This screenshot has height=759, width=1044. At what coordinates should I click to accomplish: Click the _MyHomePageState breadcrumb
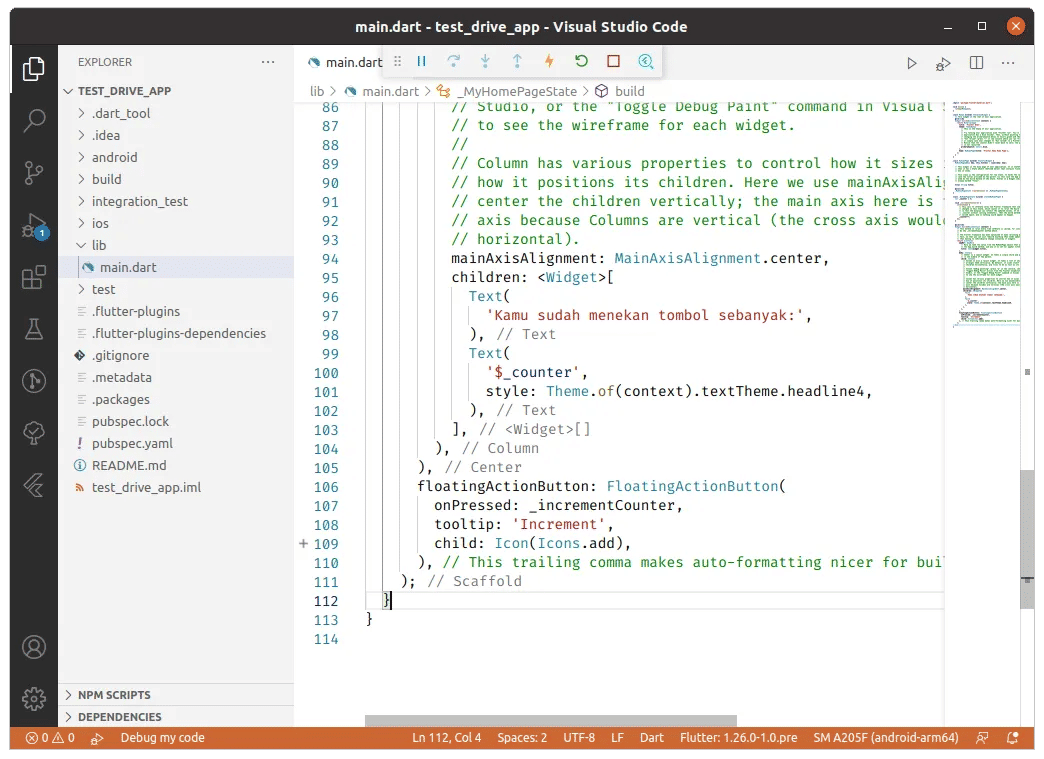[x=507, y=91]
